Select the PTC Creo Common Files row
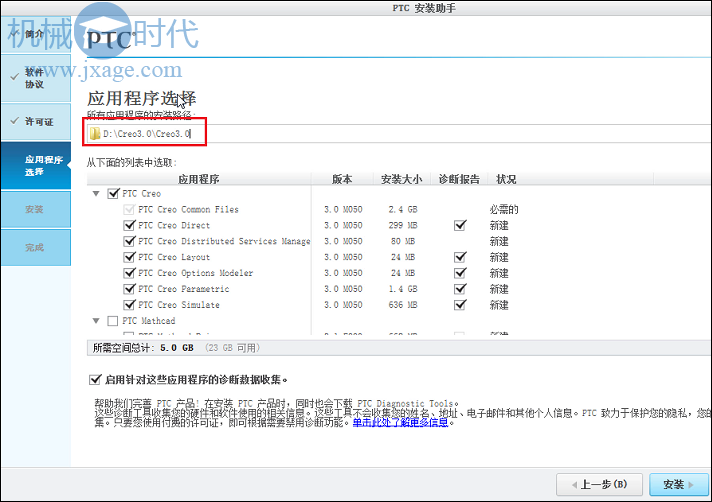 (188, 209)
